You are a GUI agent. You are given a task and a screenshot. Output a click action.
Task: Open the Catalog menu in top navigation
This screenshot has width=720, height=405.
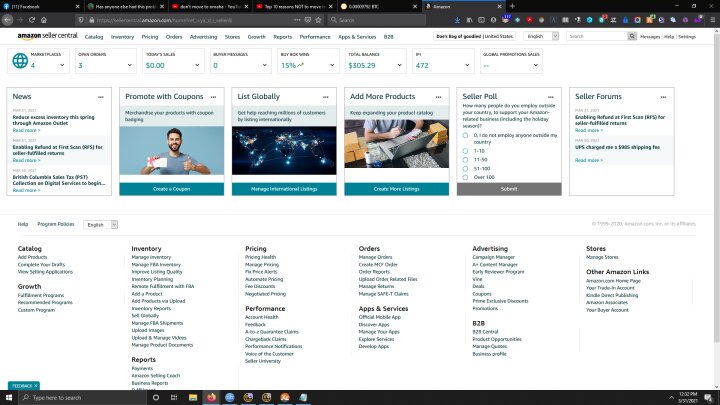click(x=94, y=37)
